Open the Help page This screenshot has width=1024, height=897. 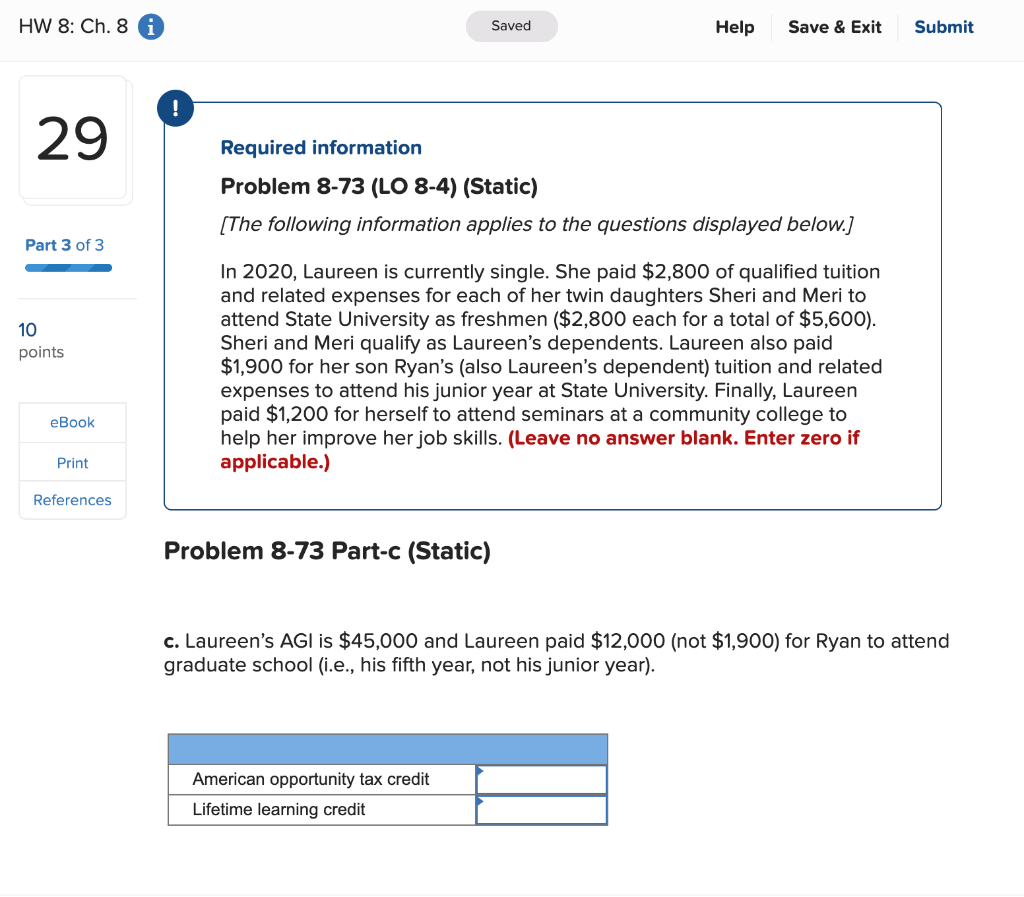click(734, 27)
